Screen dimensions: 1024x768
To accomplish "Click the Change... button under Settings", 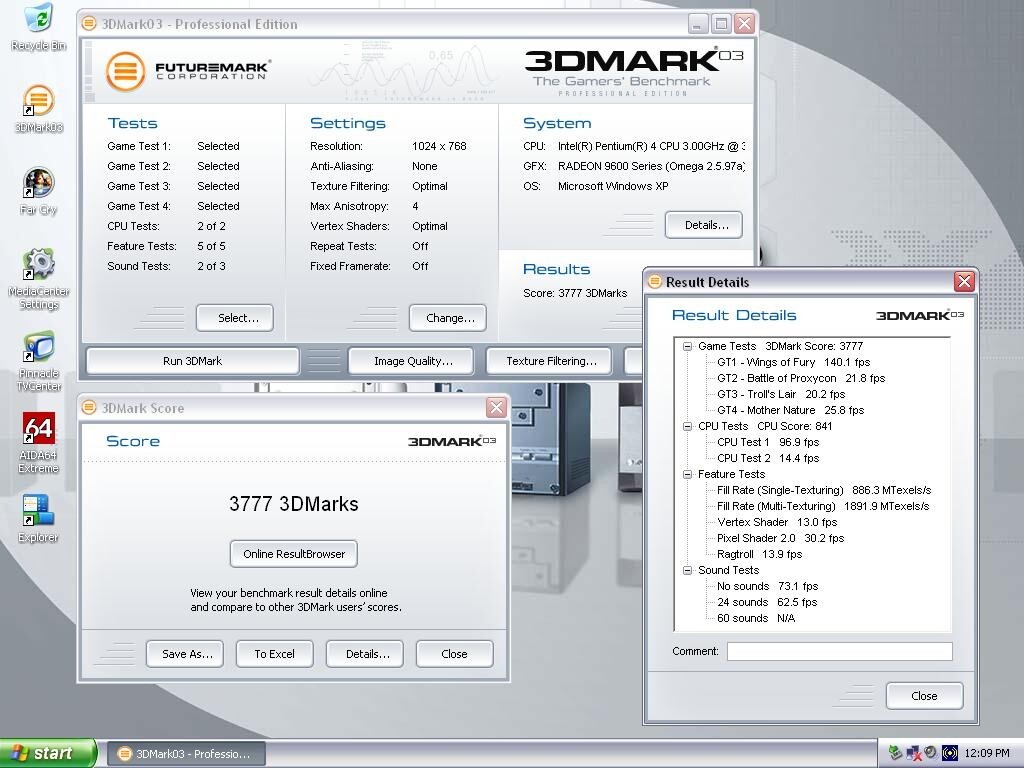I will (x=448, y=318).
